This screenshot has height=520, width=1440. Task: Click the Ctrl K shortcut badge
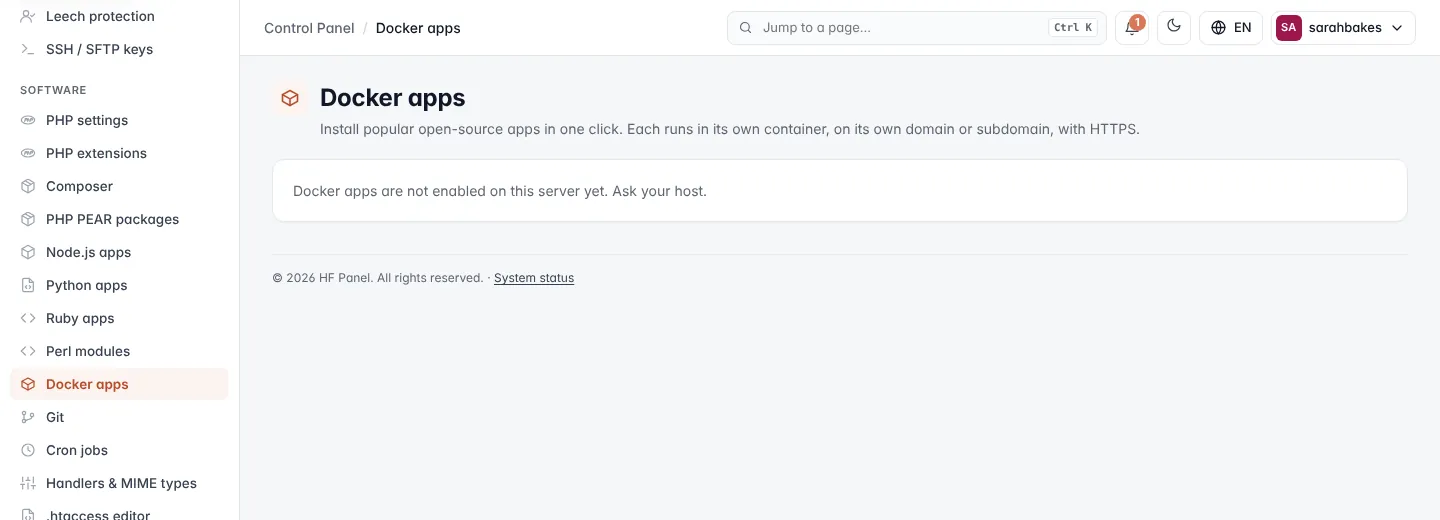pyautogui.click(x=1073, y=28)
